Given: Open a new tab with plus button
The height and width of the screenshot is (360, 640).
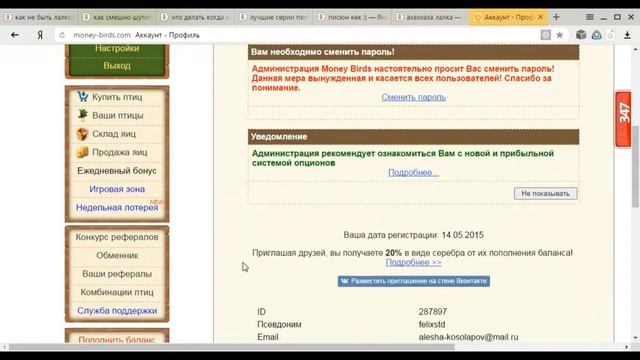Looking at the screenshot, I should 556,17.
